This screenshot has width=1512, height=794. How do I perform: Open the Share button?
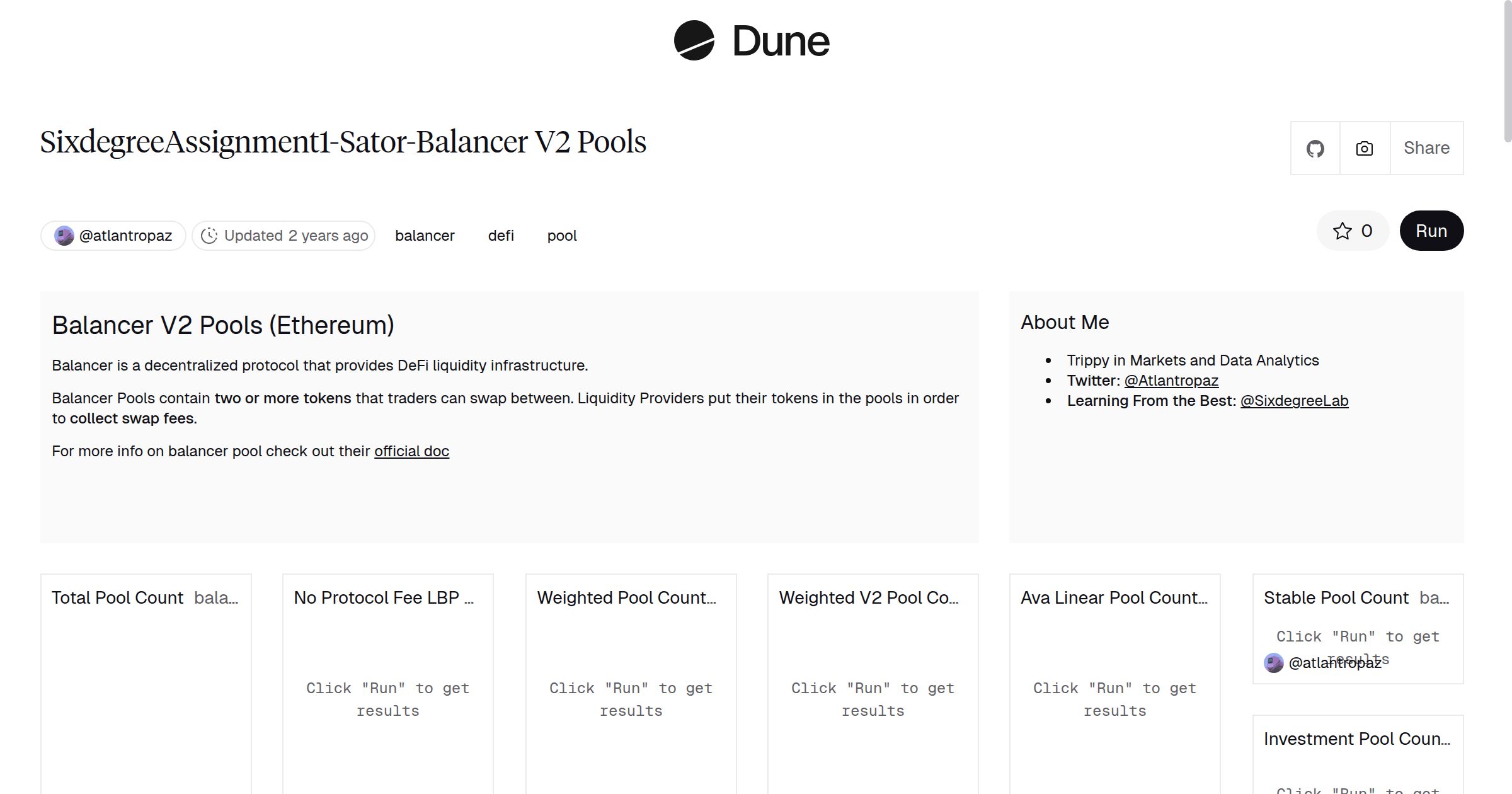(x=1426, y=149)
